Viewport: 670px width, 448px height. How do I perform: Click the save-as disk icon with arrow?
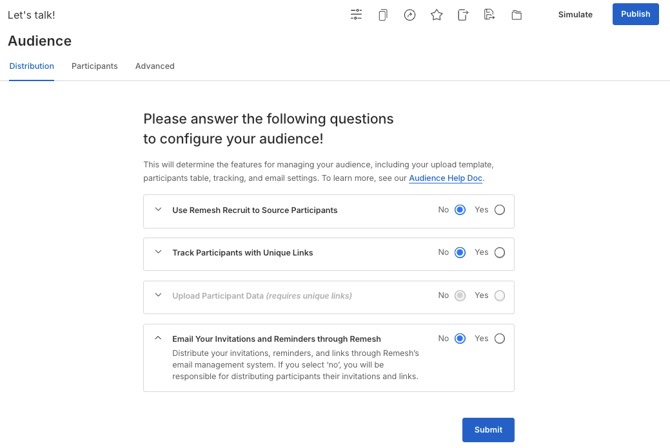pyautogui.click(x=489, y=15)
